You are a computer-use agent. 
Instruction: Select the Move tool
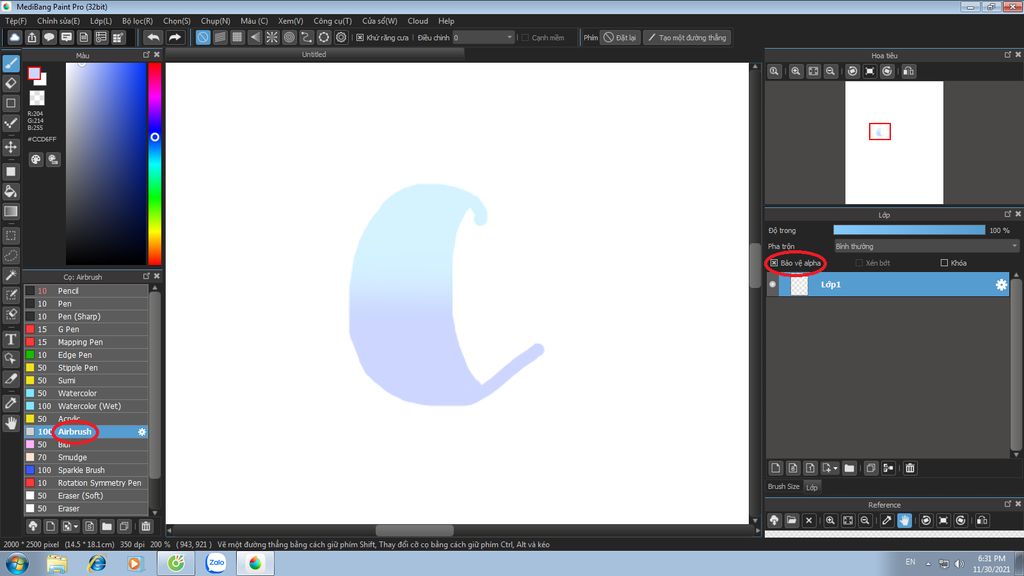tap(11, 147)
